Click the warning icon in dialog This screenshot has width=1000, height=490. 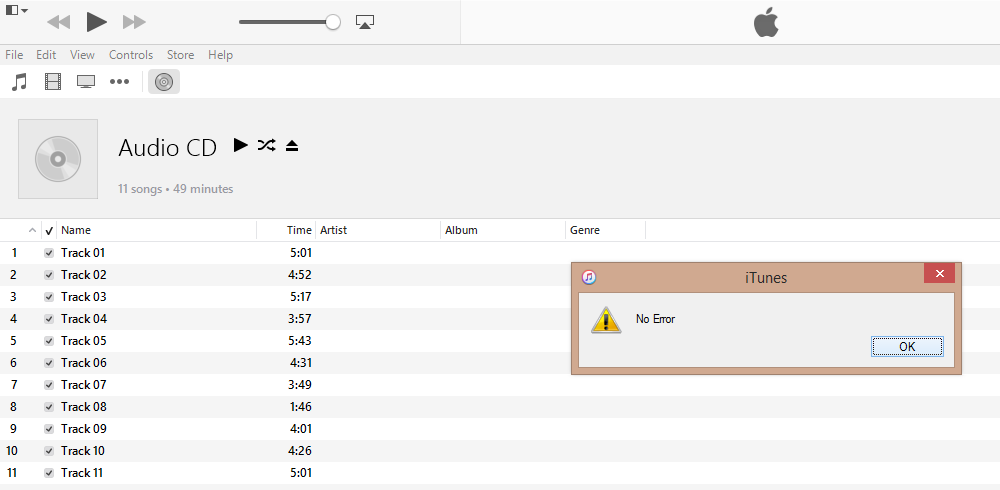(x=606, y=319)
